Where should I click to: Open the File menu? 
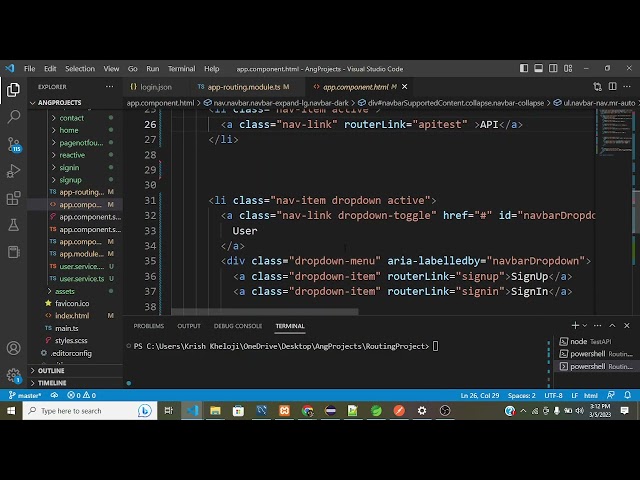point(29,69)
